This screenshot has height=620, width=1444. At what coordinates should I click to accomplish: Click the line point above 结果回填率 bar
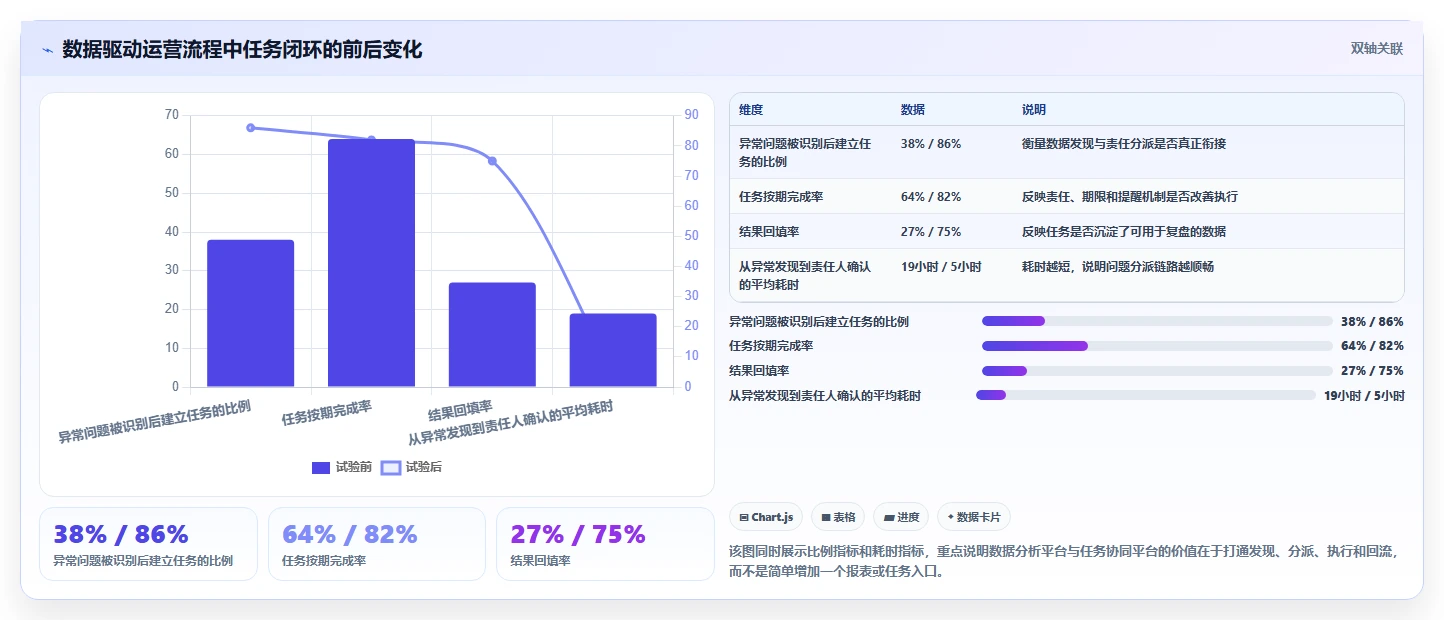(492, 161)
